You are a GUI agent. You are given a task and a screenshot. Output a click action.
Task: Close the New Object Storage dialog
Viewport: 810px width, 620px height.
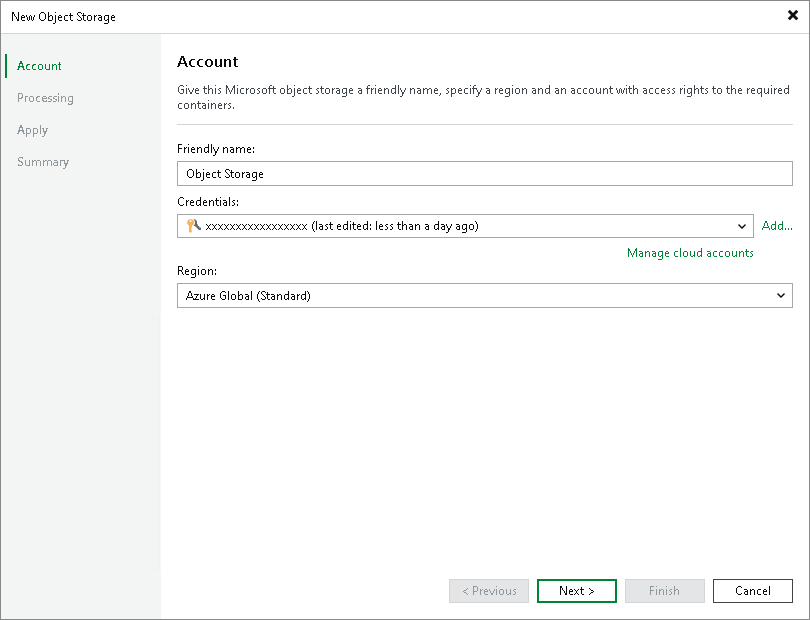(793, 15)
